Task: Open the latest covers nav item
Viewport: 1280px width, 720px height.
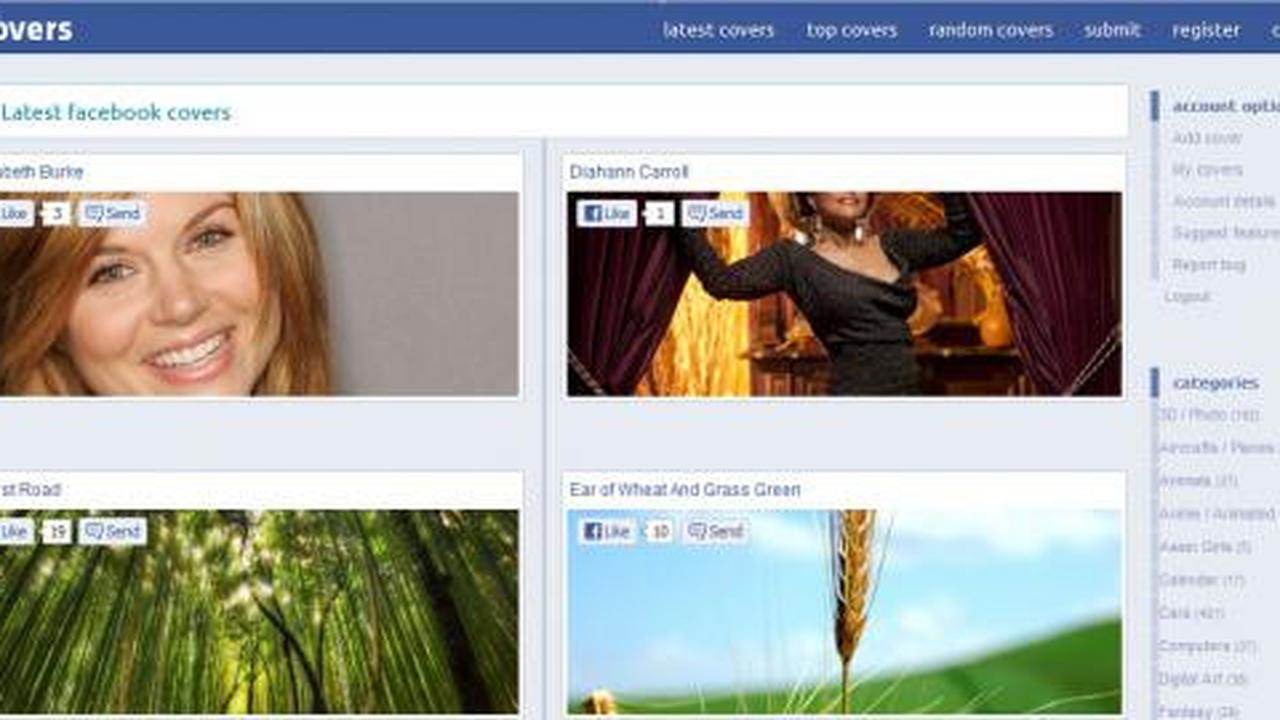Action: tap(718, 30)
